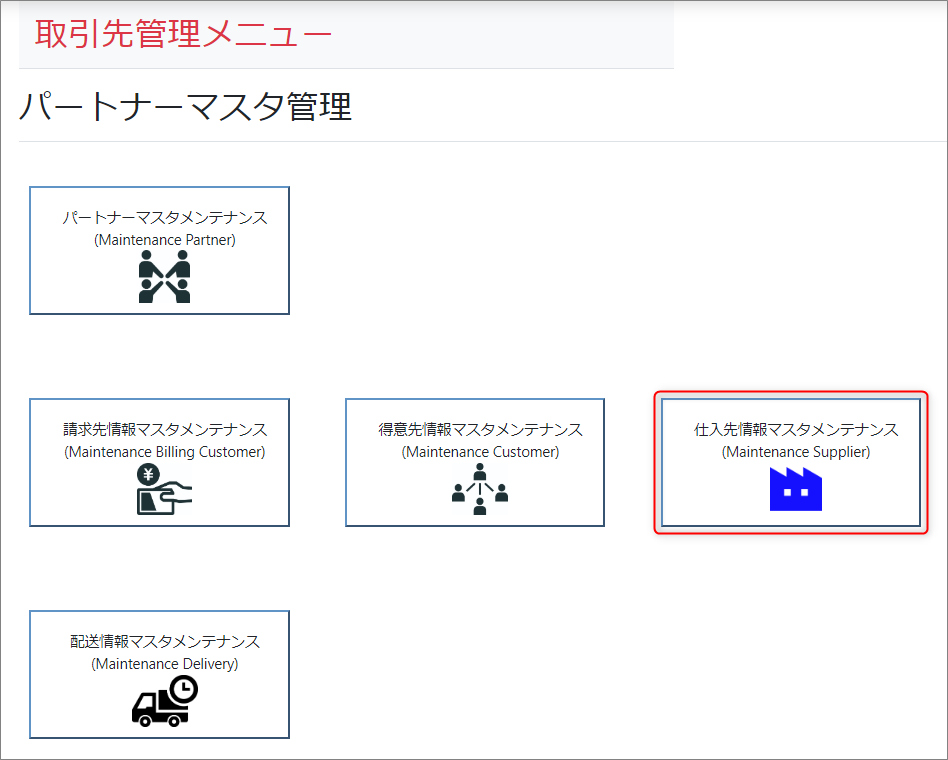The height and width of the screenshot is (760, 948).
Task: Select the (Maintenance Delivery) label
Action: [165, 664]
